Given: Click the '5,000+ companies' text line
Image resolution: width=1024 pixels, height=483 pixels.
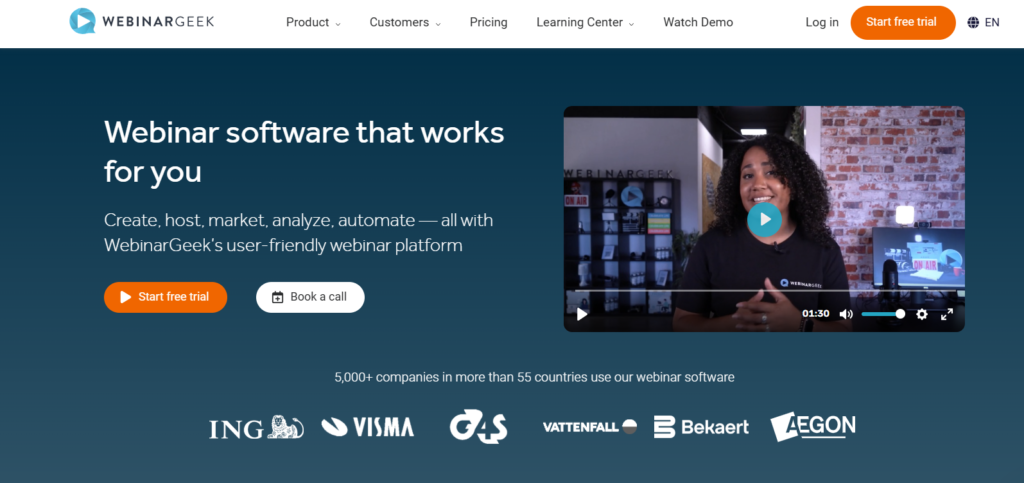Looking at the screenshot, I should (x=534, y=377).
